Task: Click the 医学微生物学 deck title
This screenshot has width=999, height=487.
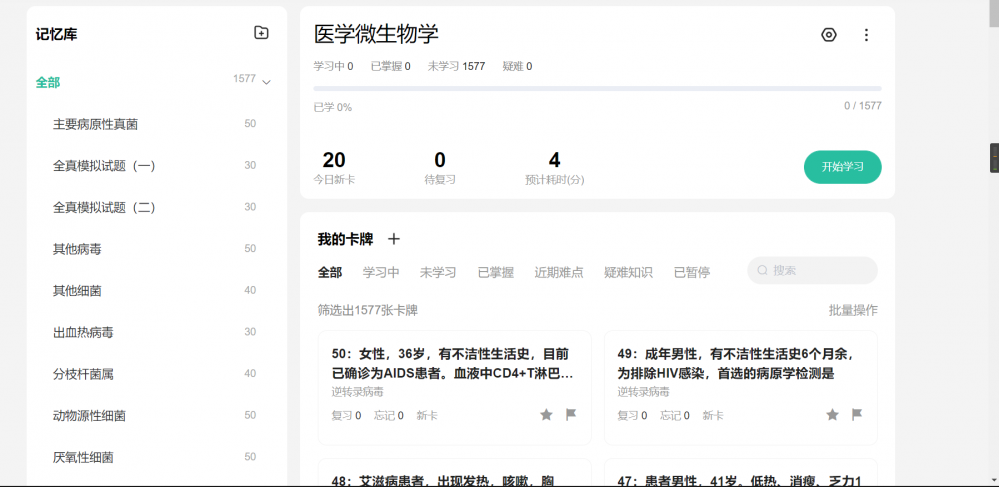Action: (376, 34)
